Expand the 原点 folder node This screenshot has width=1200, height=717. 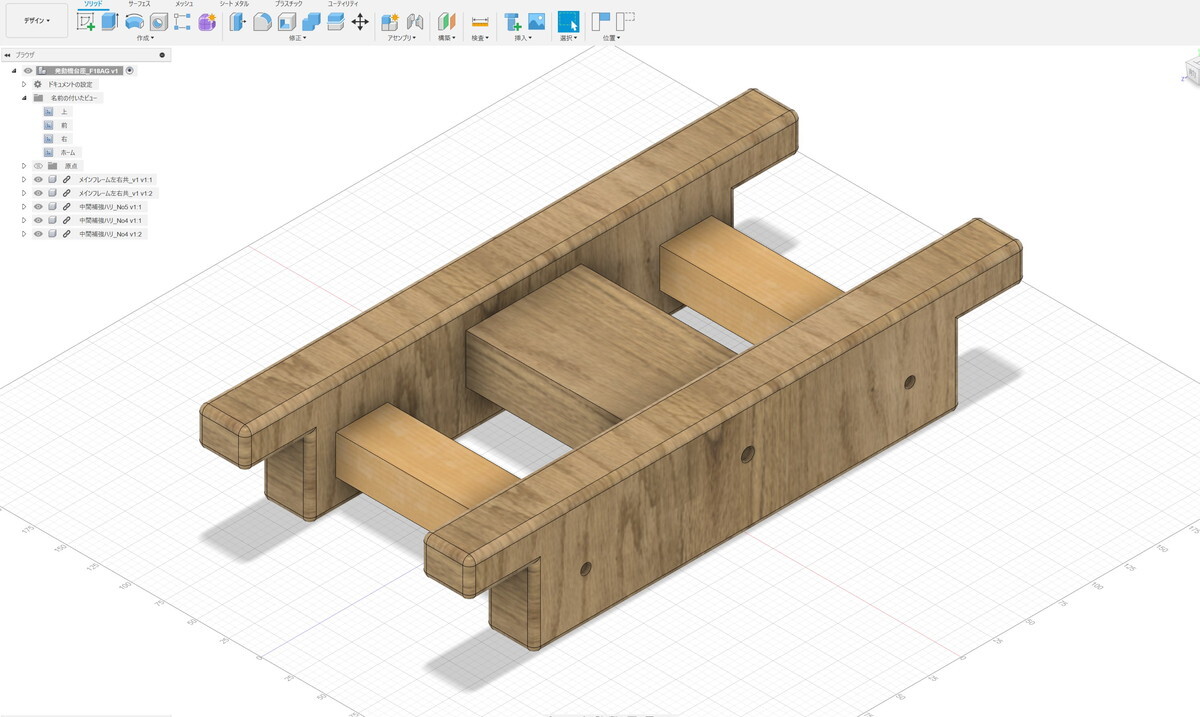click(x=24, y=166)
